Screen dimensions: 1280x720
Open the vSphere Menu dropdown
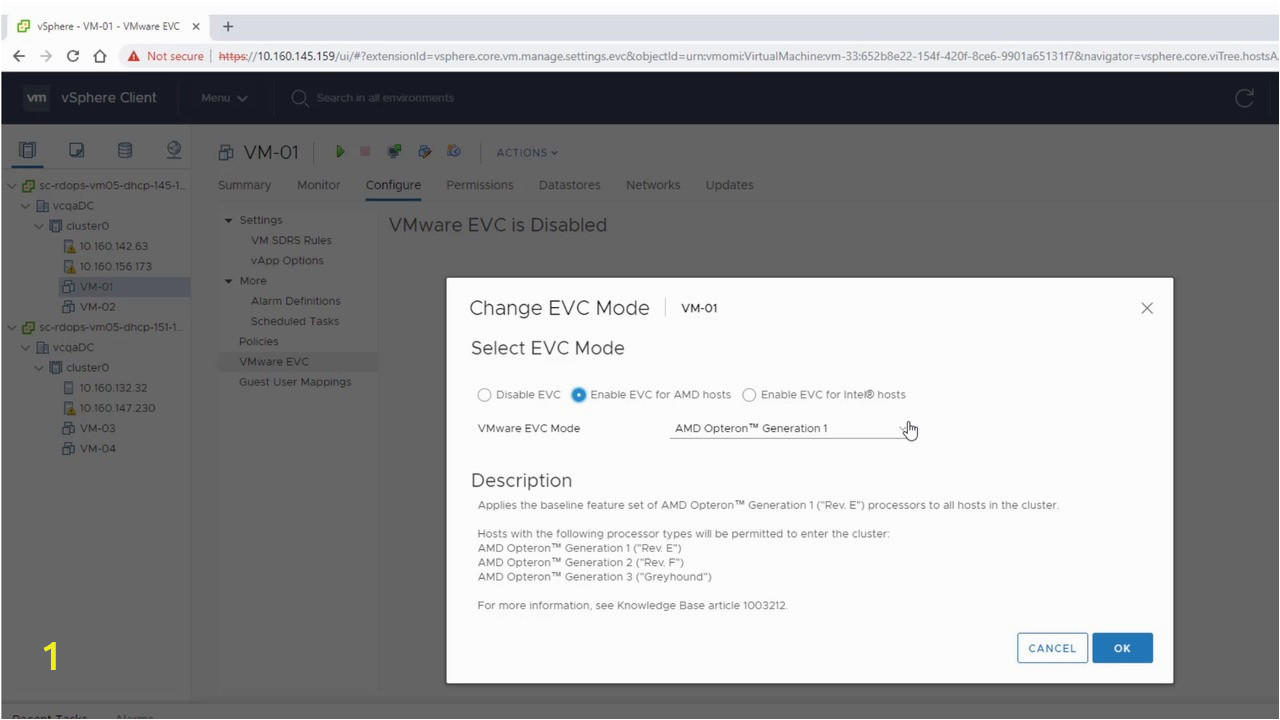coord(224,98)
